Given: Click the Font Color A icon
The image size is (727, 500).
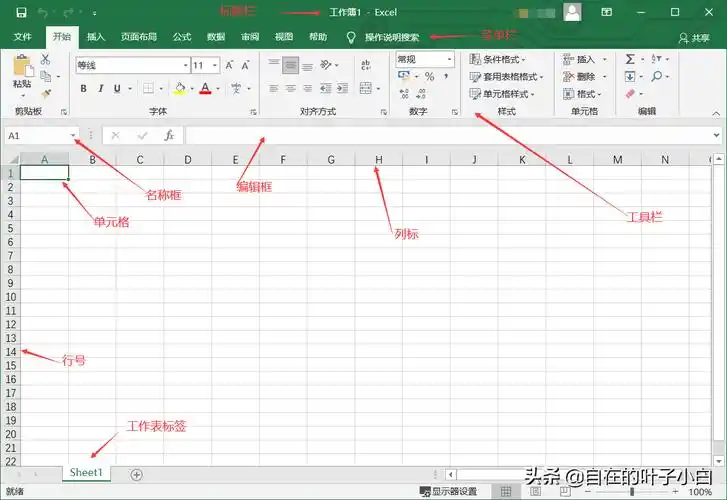Looking at the screenshot, I should (205, 88).
